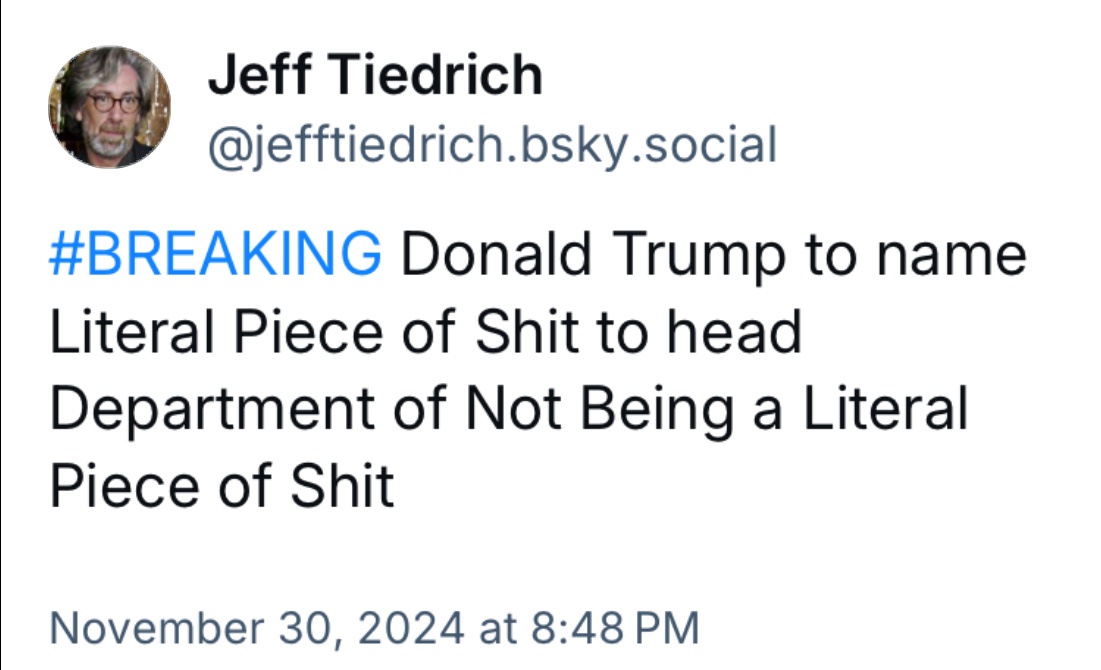Click the word November in timestamp
The width and height of the screenshot is (1101, 670).
click(x=157, y=628)
